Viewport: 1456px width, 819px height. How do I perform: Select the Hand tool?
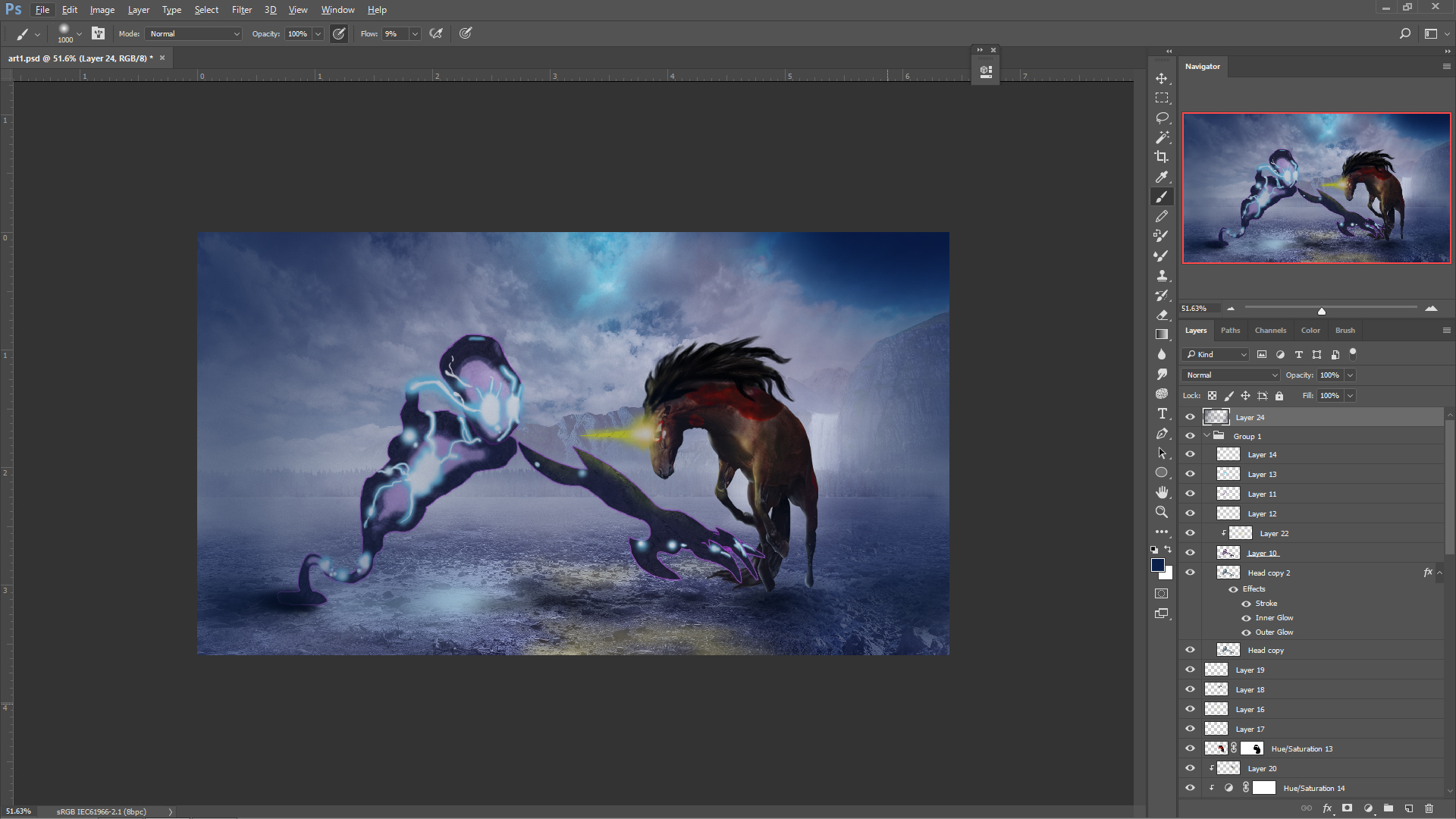click(x=1162, y=492)
